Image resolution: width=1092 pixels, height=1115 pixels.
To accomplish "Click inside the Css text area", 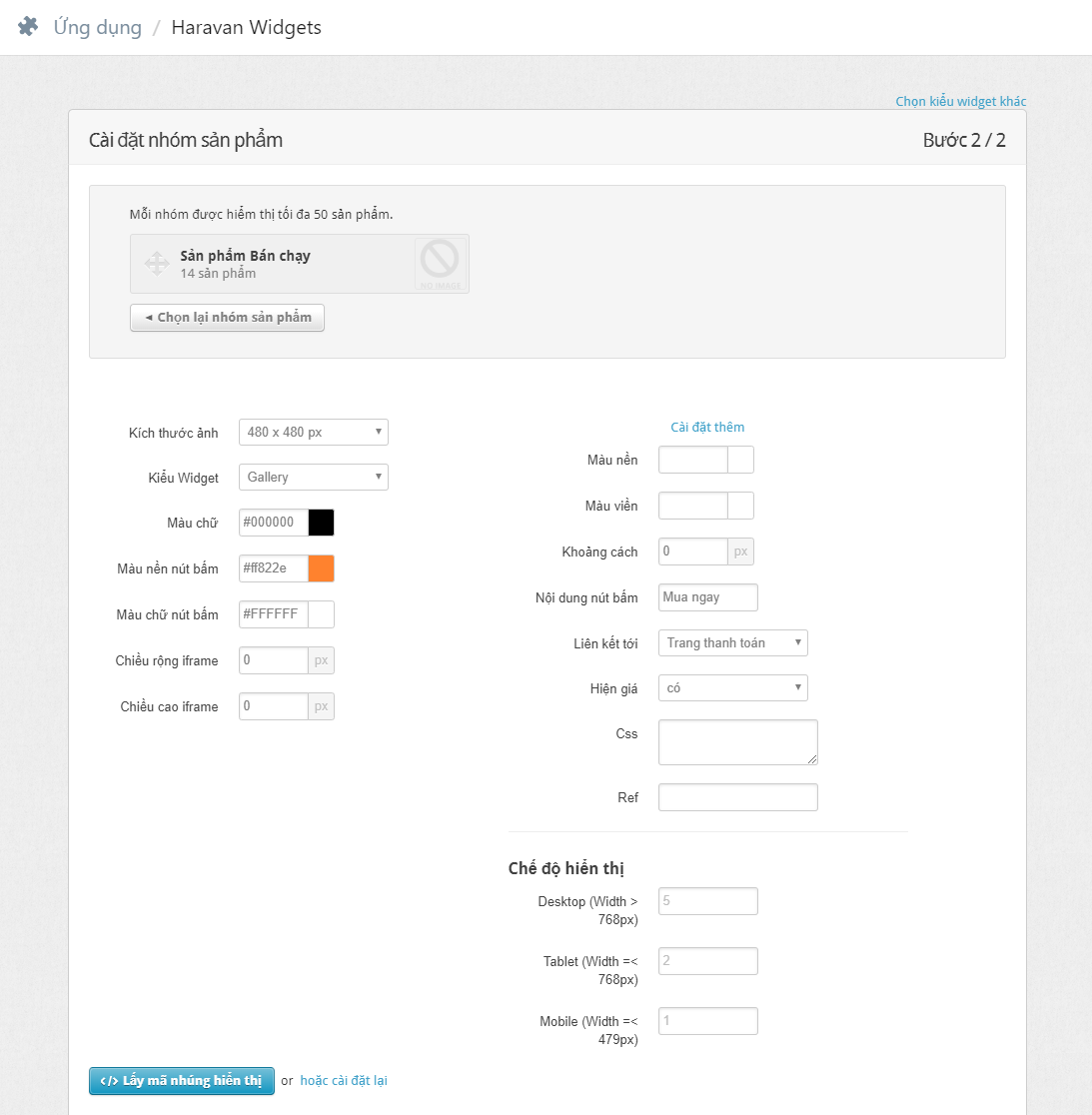I will (x=737, y=742).
